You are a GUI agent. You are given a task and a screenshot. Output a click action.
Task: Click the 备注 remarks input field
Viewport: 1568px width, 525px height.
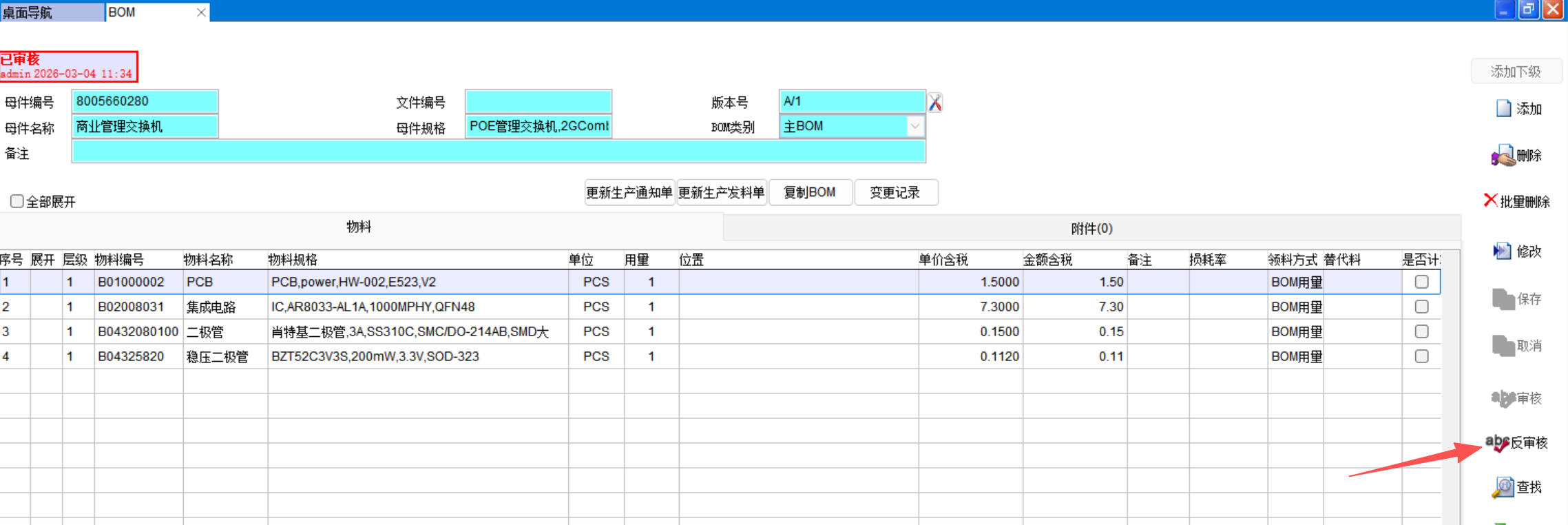pos(498,152)
